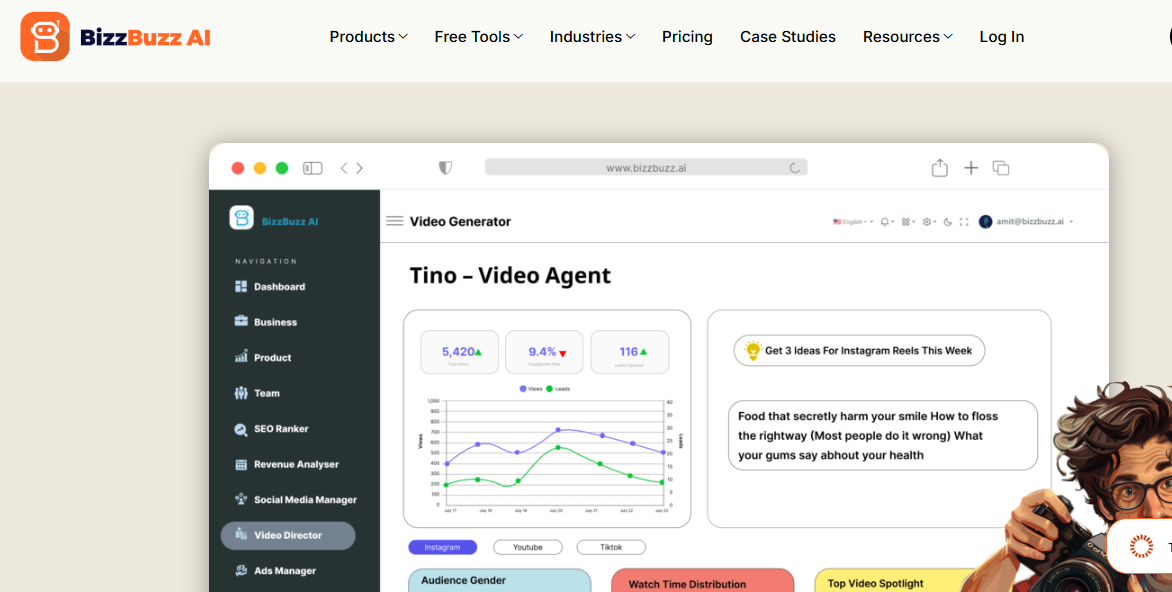Screen dimensions: 1172x592
Task: Toggle dark mode with the moon icon
Action: (947, 222)
